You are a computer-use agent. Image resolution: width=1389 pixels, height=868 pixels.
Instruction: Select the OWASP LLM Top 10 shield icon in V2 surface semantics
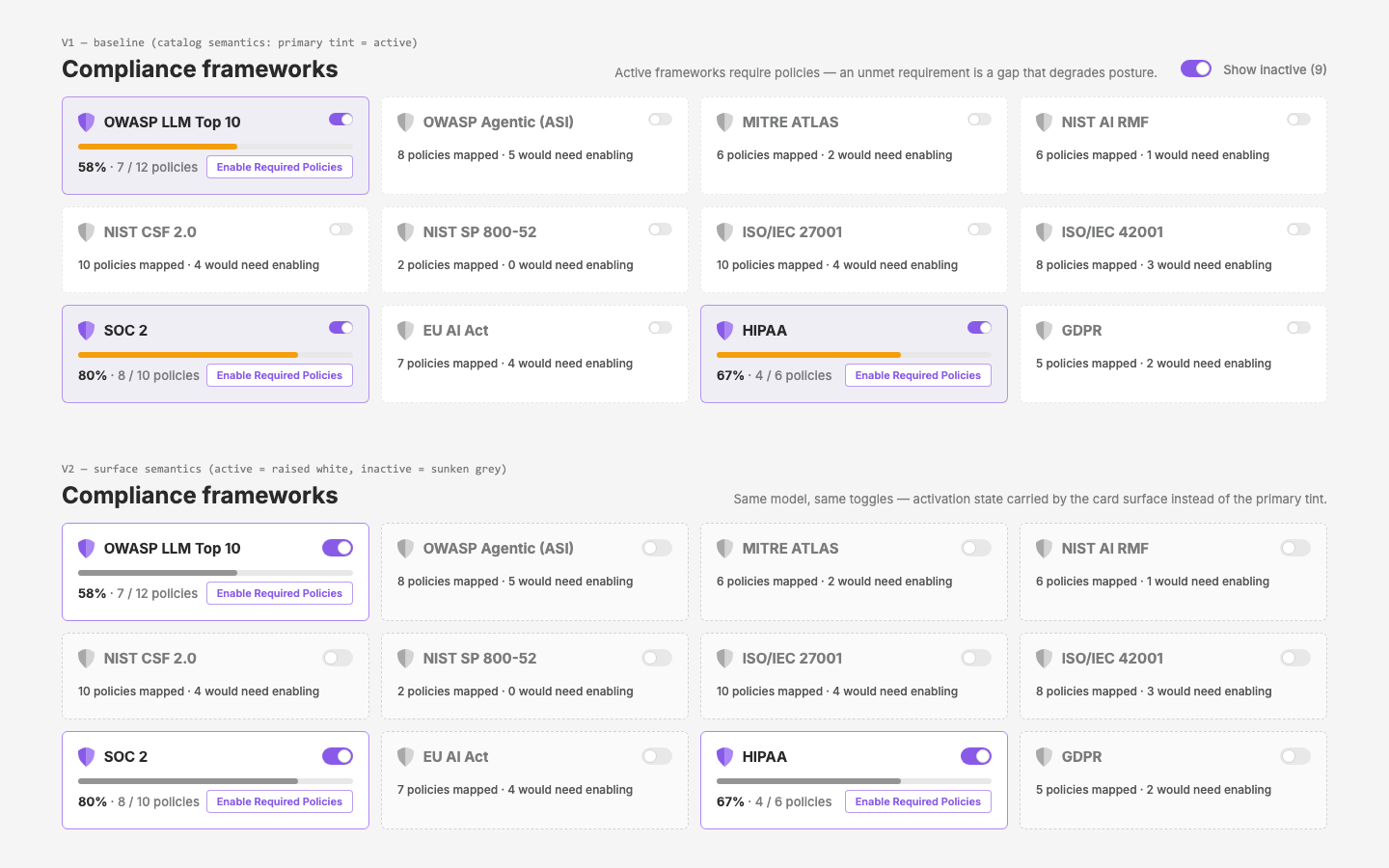[x=86, y=549]
